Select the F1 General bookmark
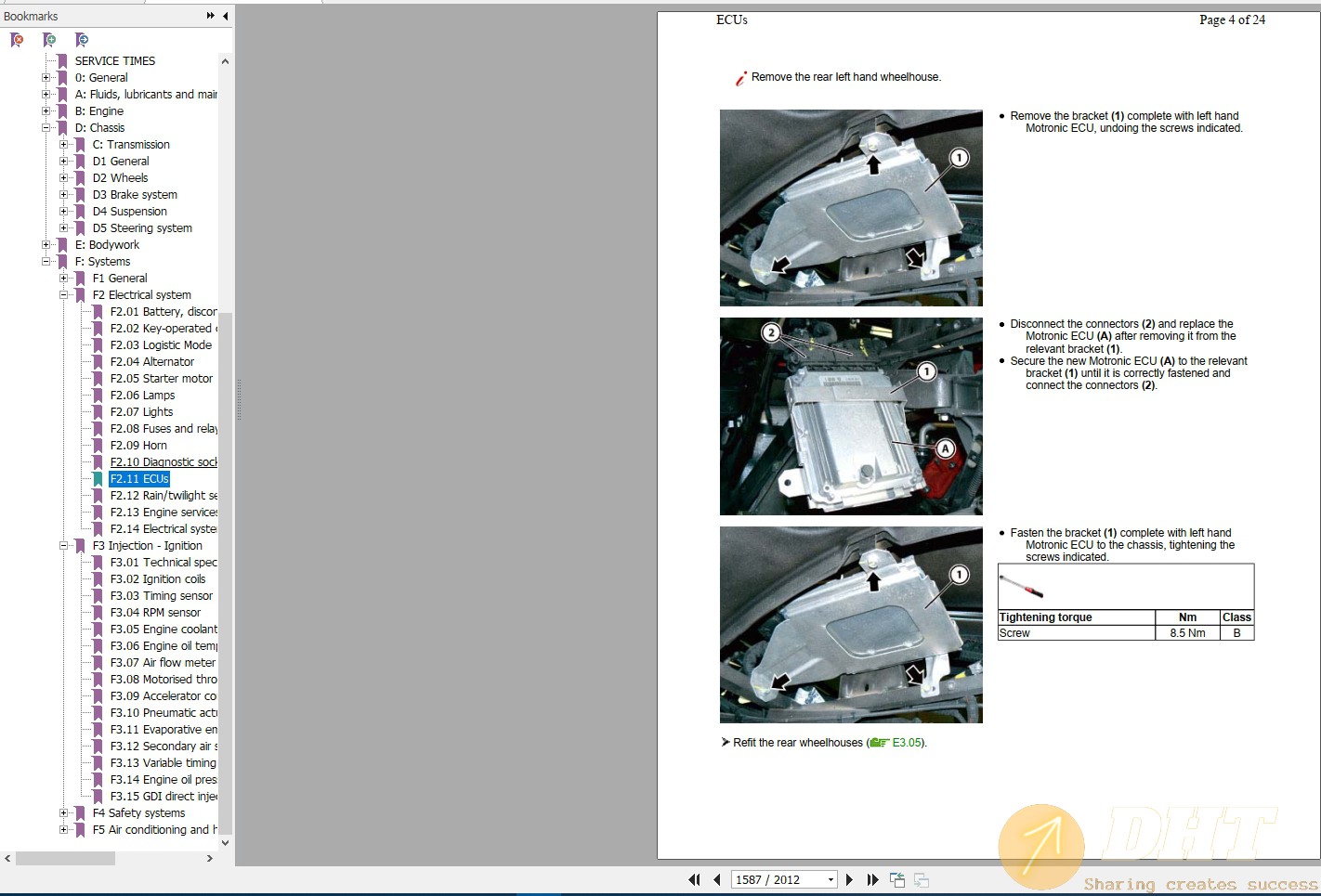The width and height of the screenshot is (1321, 896). [x=120, y=279]
